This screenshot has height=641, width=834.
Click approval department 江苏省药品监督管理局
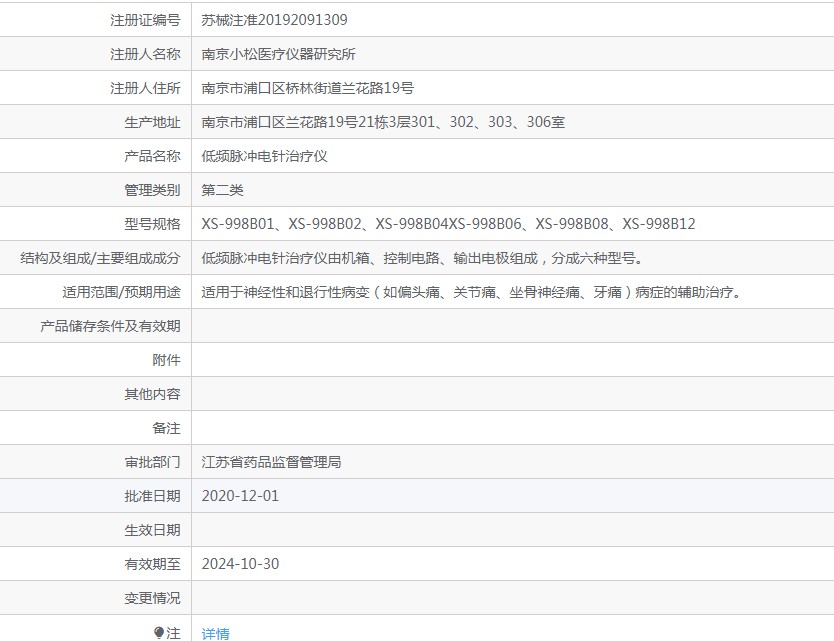tap(271, 462)
